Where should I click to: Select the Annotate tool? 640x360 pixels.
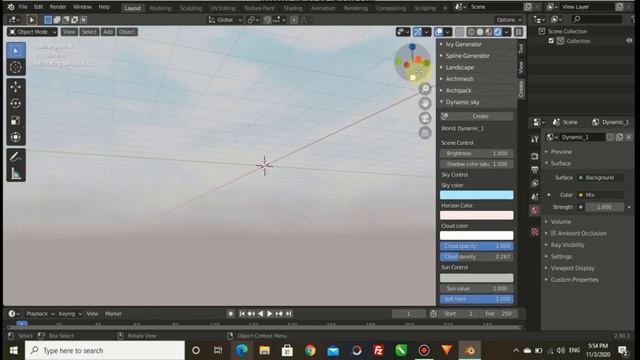16,156
